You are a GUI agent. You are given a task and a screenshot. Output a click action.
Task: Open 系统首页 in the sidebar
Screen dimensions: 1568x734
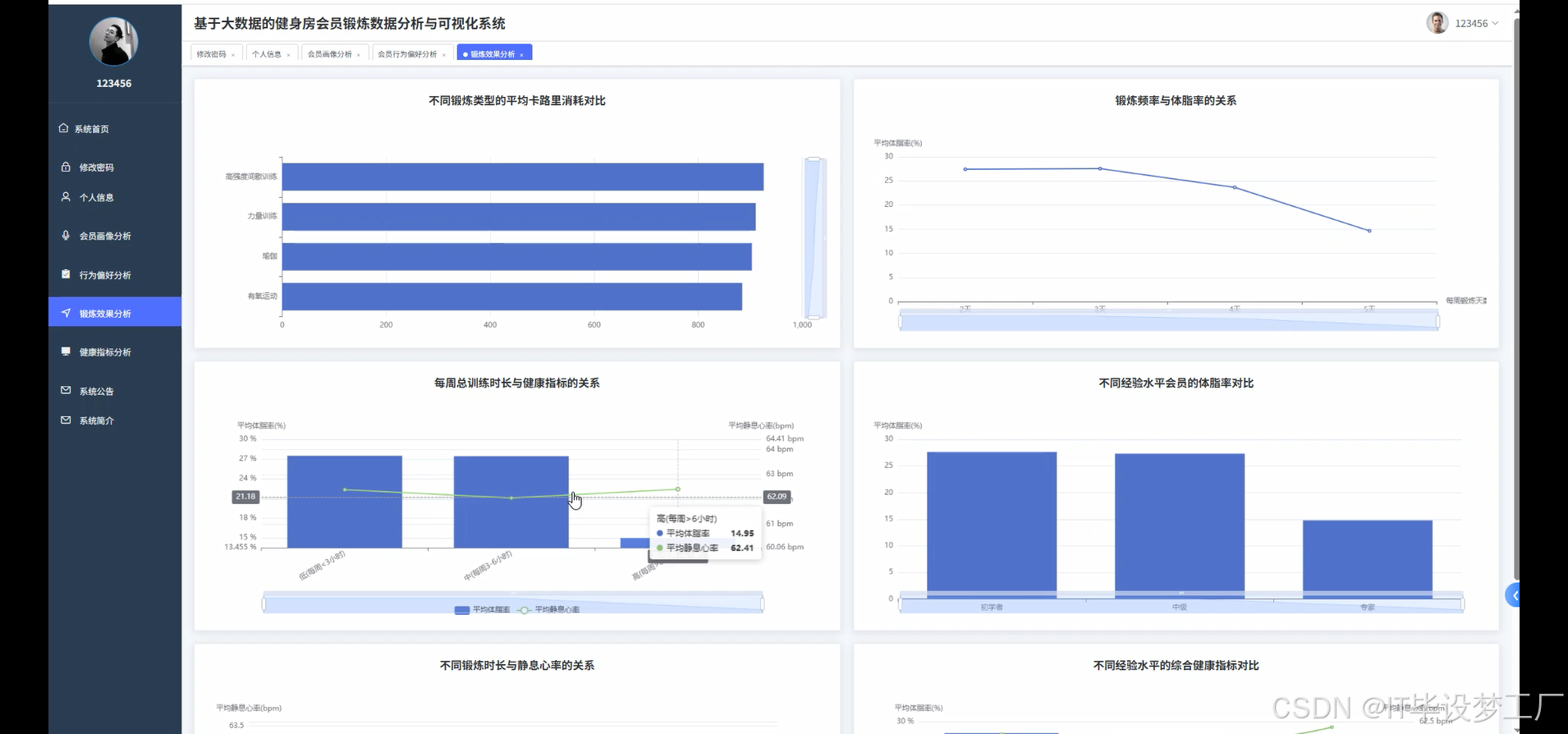pos(115,129)
